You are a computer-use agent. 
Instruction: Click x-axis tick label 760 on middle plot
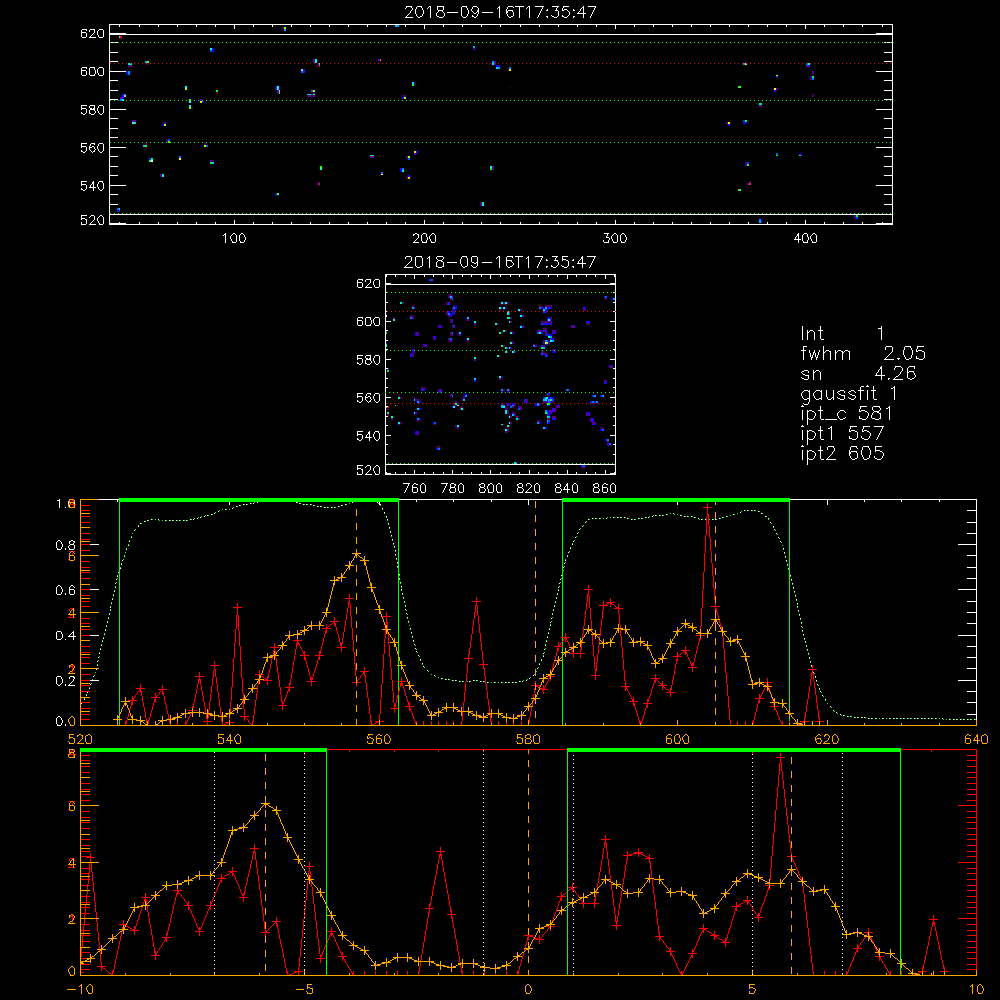pyautogui.click(x=415, y=489)
